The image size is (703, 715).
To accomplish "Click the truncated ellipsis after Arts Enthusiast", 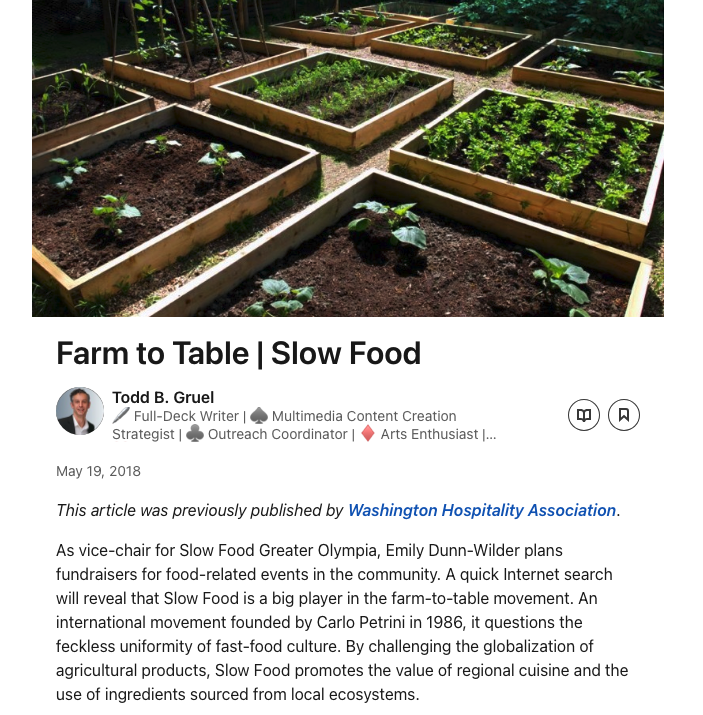I will point(490,434).
